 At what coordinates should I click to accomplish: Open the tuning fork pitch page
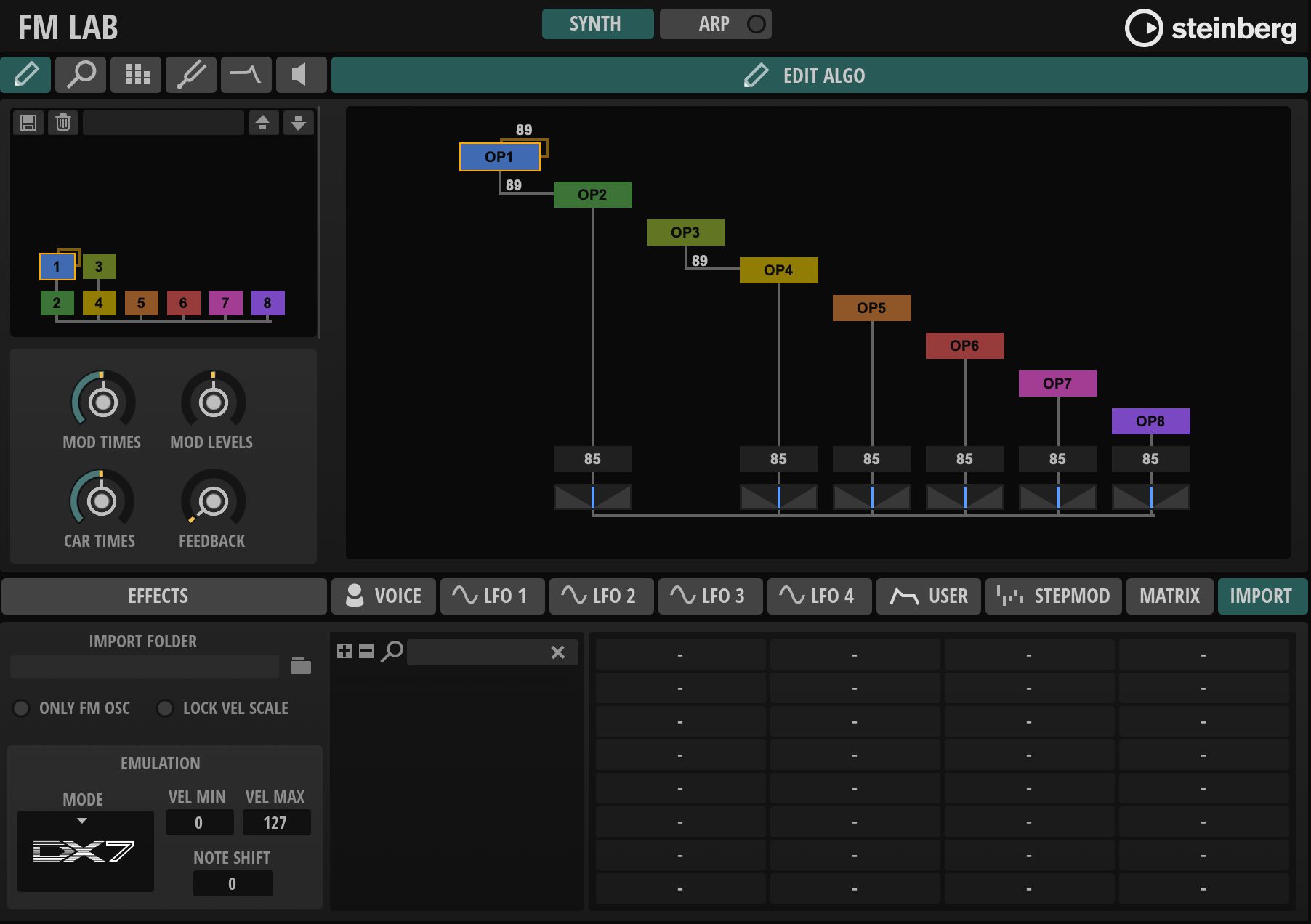coord(191,75)
